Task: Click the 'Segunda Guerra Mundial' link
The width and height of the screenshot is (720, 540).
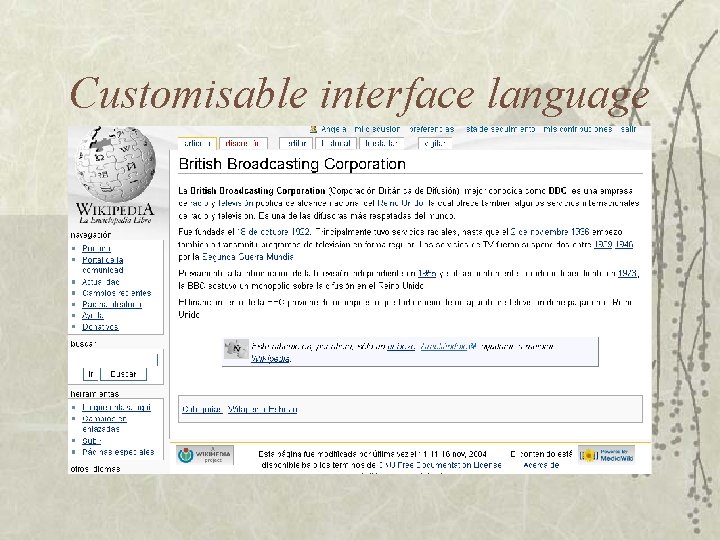Action: point(248,257)
